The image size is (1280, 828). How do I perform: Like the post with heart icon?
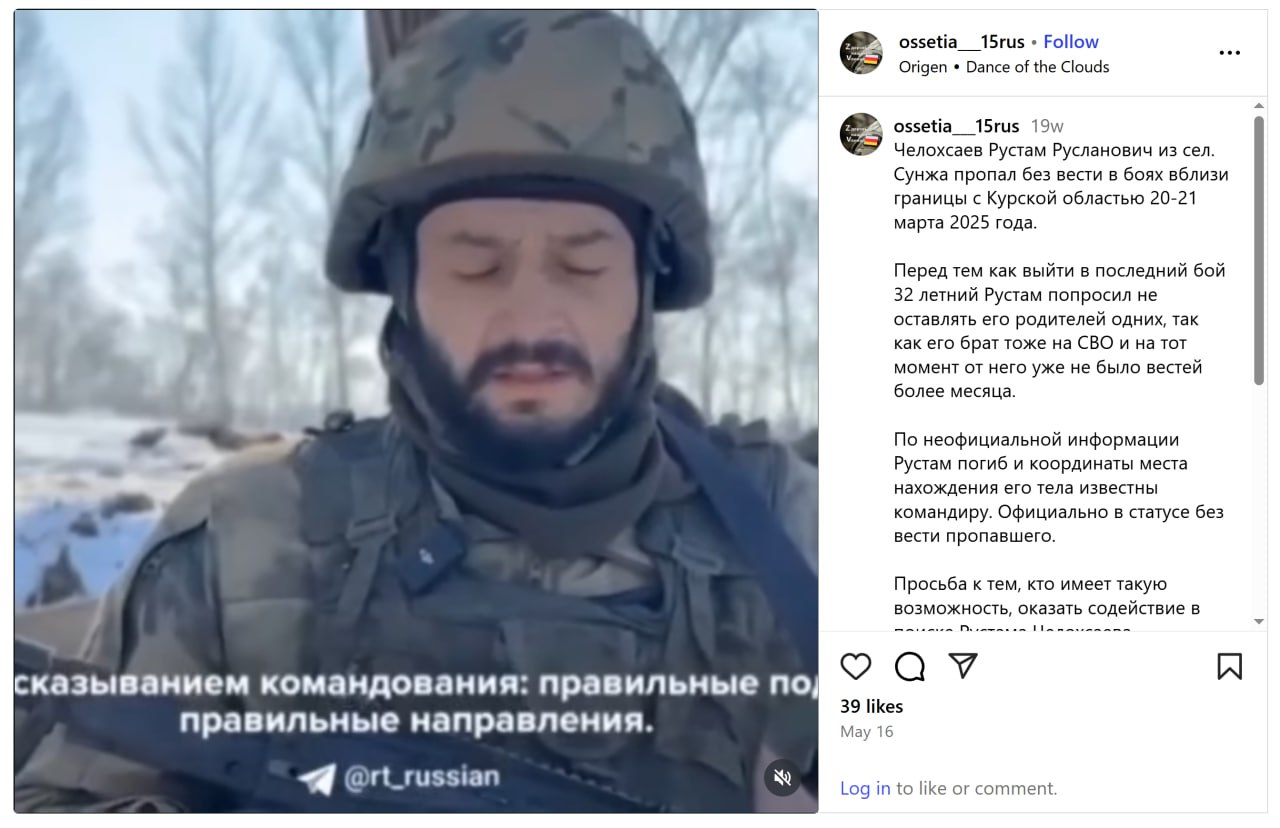pos(856,666)
